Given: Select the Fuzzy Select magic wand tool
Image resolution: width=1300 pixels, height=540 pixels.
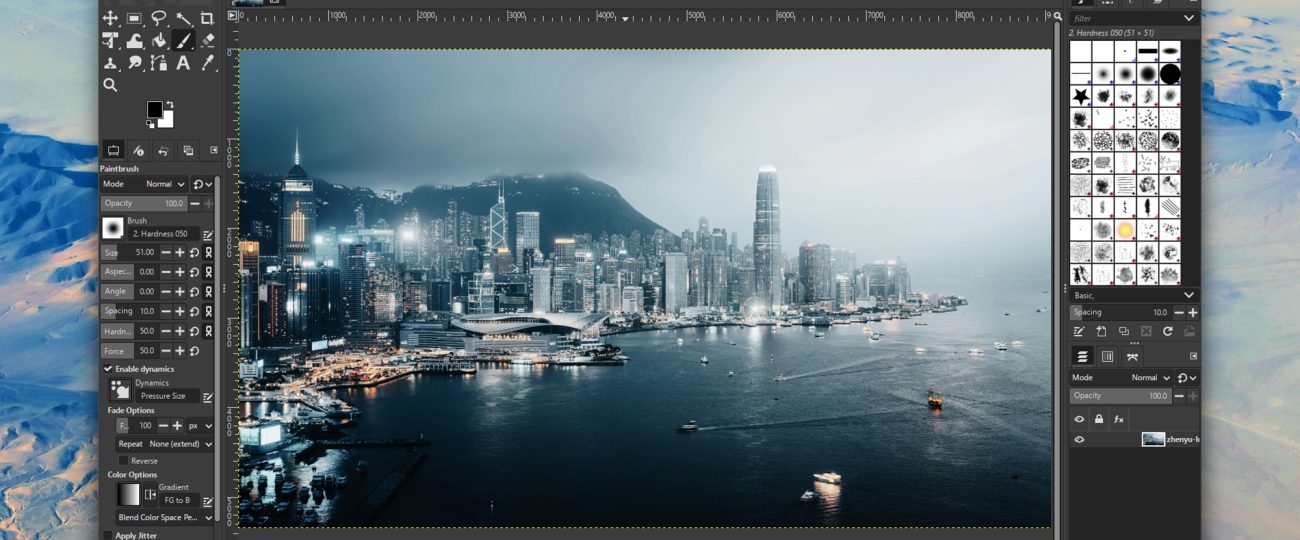Looking at the screenshot, I should click(183, 18).
